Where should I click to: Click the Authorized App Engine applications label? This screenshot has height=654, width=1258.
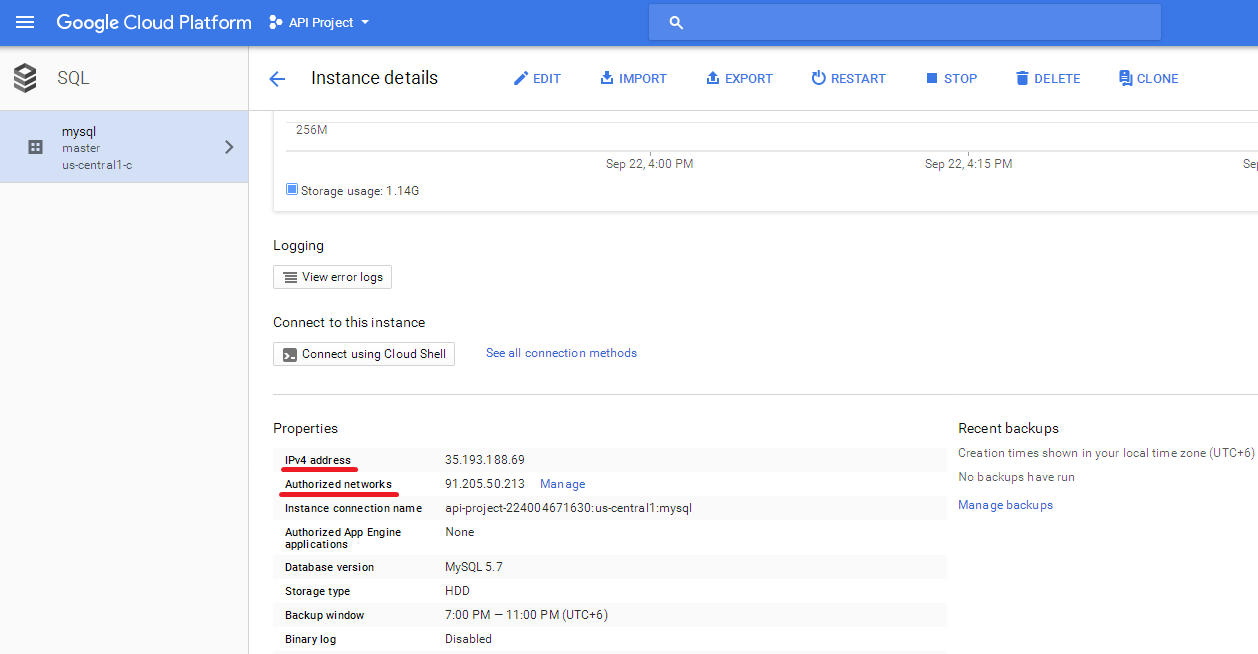click(343, 538)
